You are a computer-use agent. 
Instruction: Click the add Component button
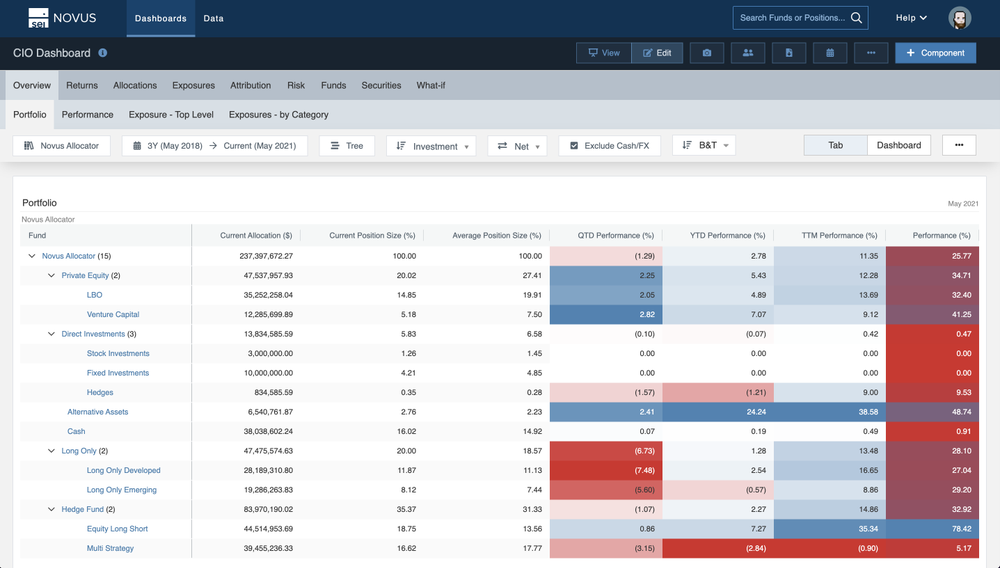(x=935, y=53)
